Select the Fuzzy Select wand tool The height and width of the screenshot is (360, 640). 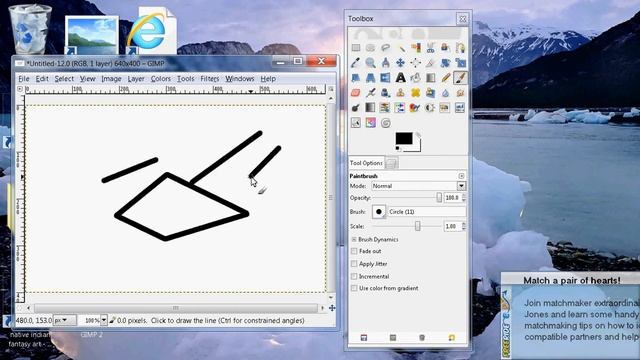(x=401, y=48)
